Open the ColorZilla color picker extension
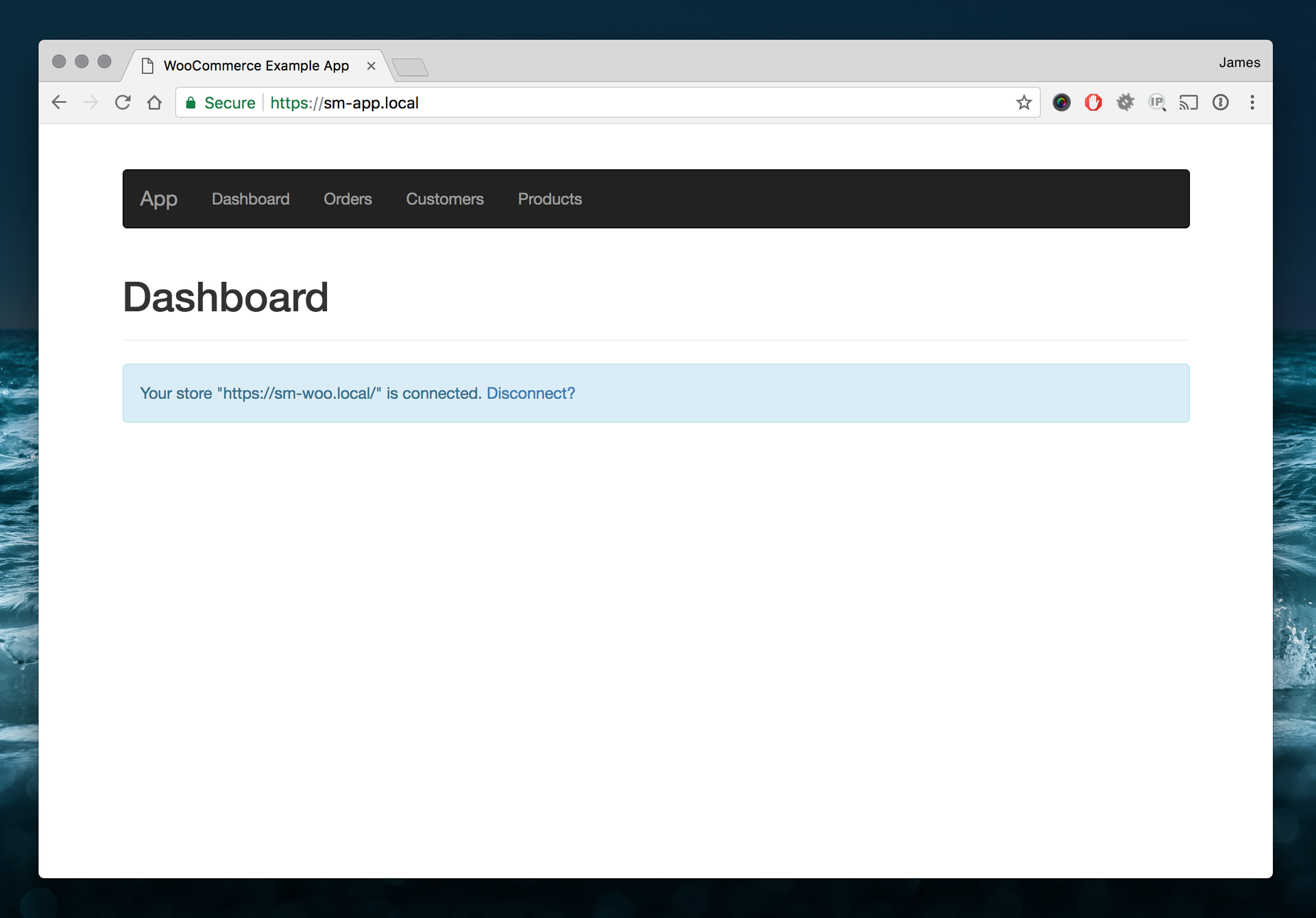The width and height of the screenshot is (1316, 918). pos(1062,102)
